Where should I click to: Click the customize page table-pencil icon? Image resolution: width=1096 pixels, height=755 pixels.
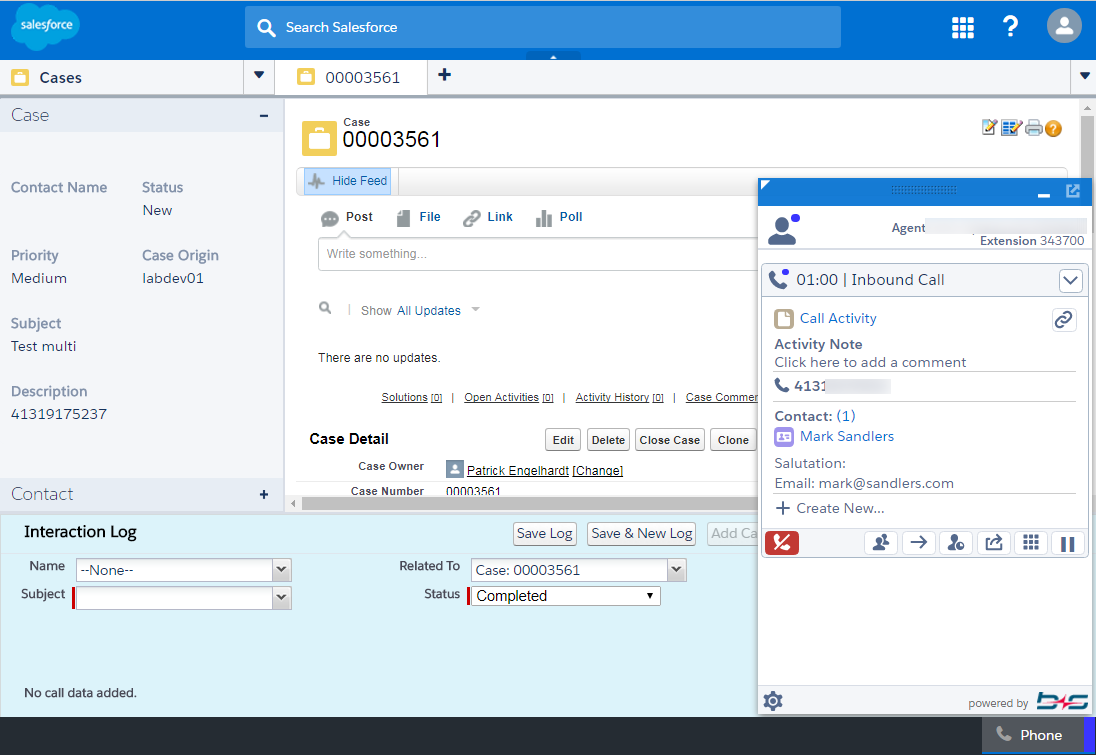1011,127
